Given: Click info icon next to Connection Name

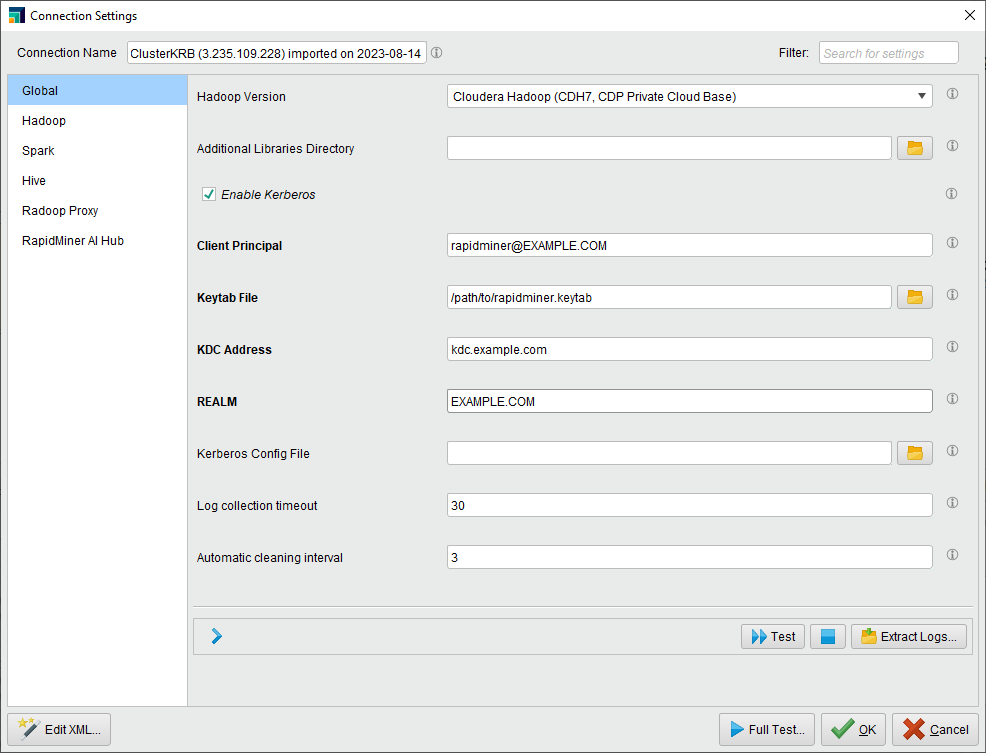Looking at the screenshot, I should click(436, 53).
